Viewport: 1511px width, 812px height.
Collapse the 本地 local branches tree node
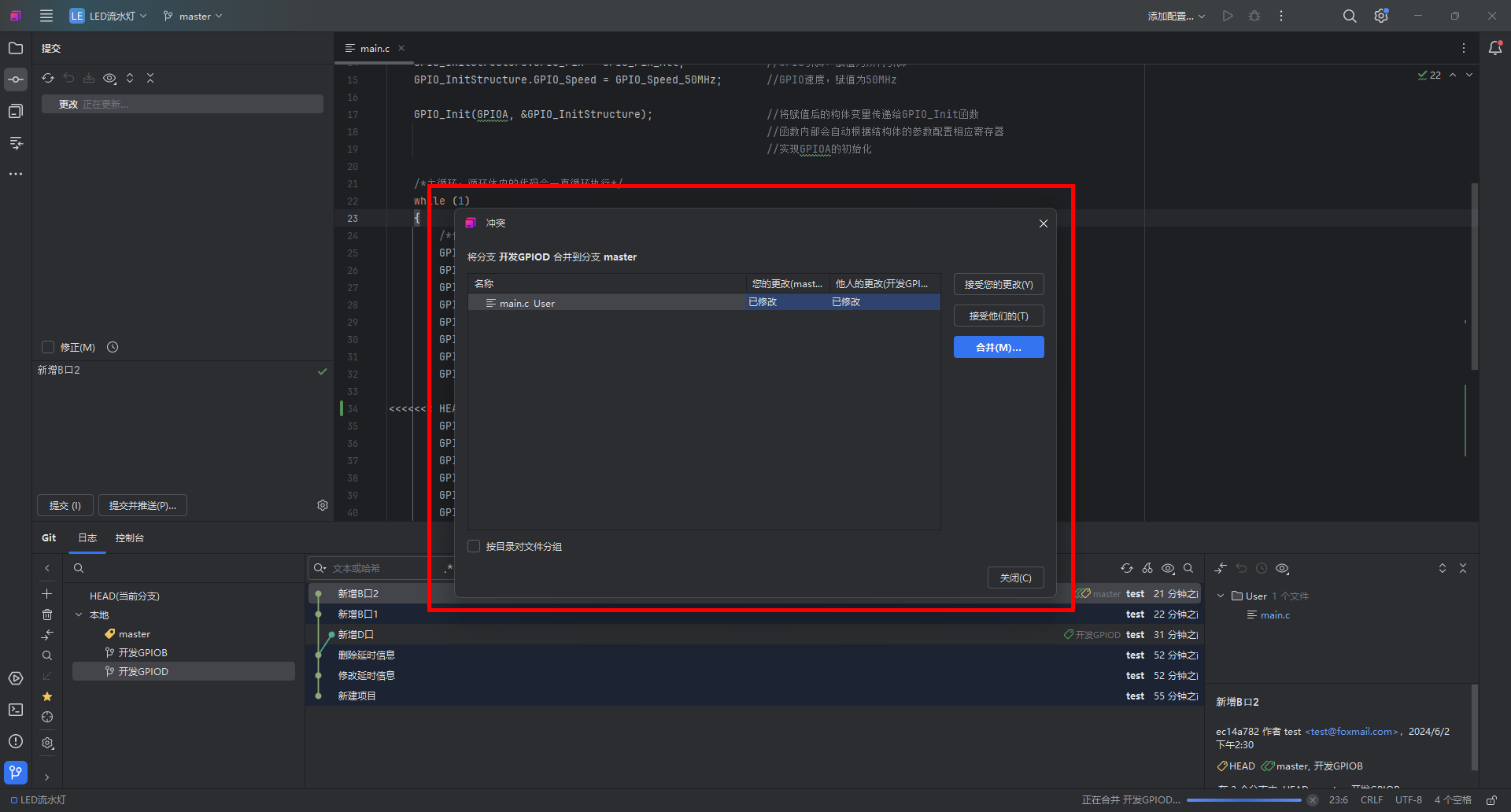pos(79,615)
